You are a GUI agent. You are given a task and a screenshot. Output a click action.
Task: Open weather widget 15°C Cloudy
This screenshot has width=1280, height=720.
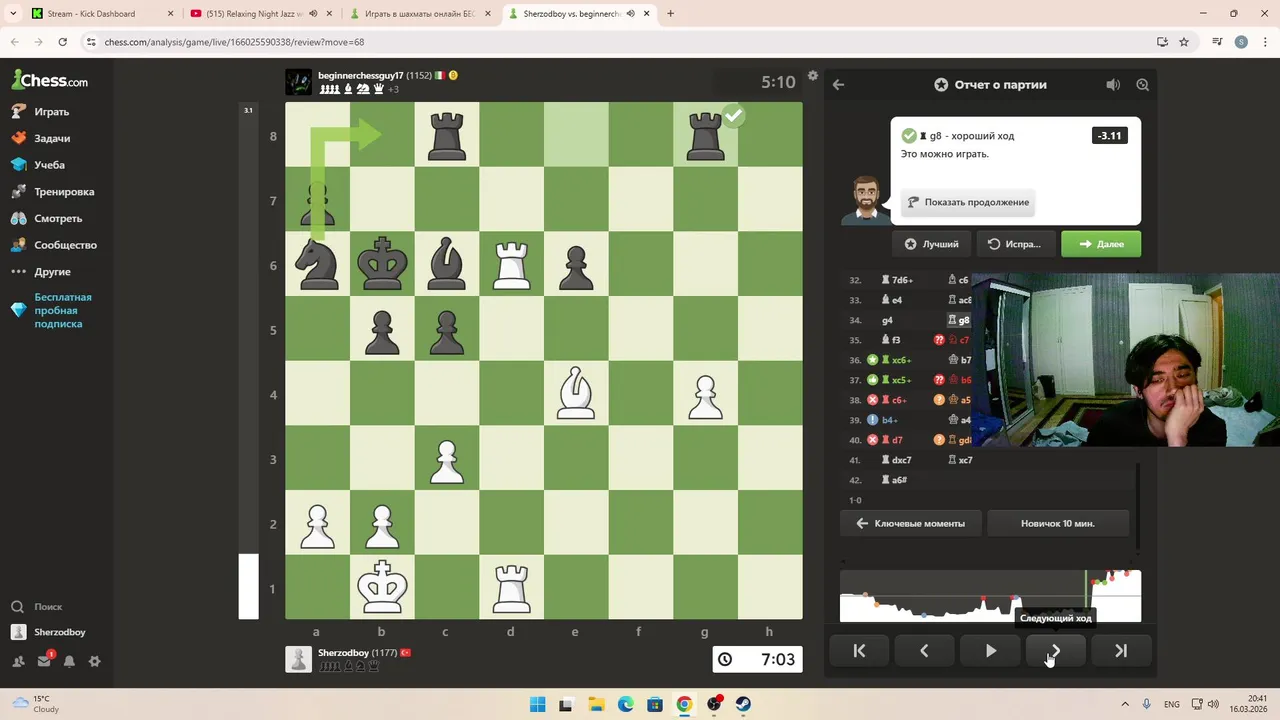(36, 704)
